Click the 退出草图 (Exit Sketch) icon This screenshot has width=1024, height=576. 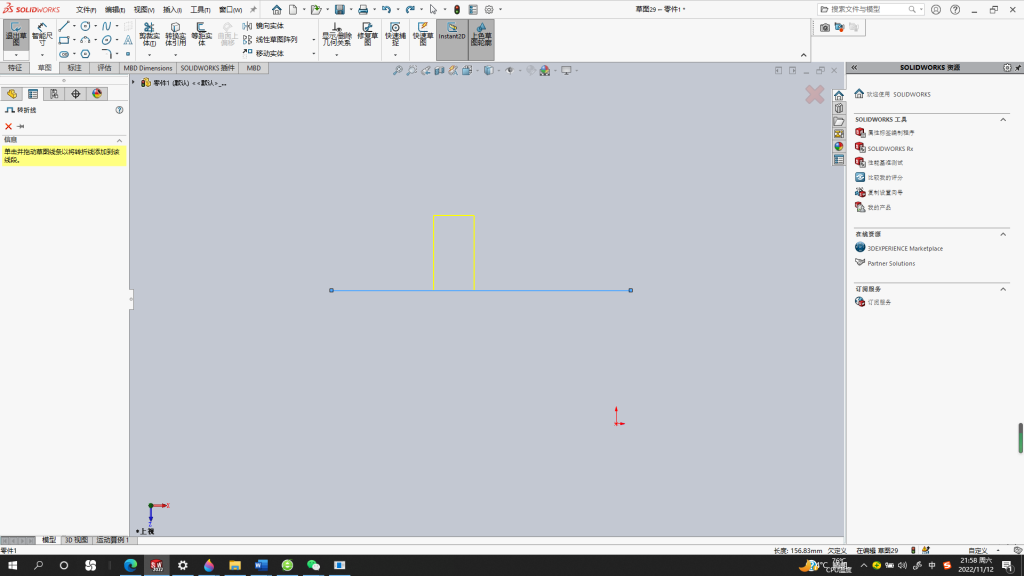pos(16,35)
